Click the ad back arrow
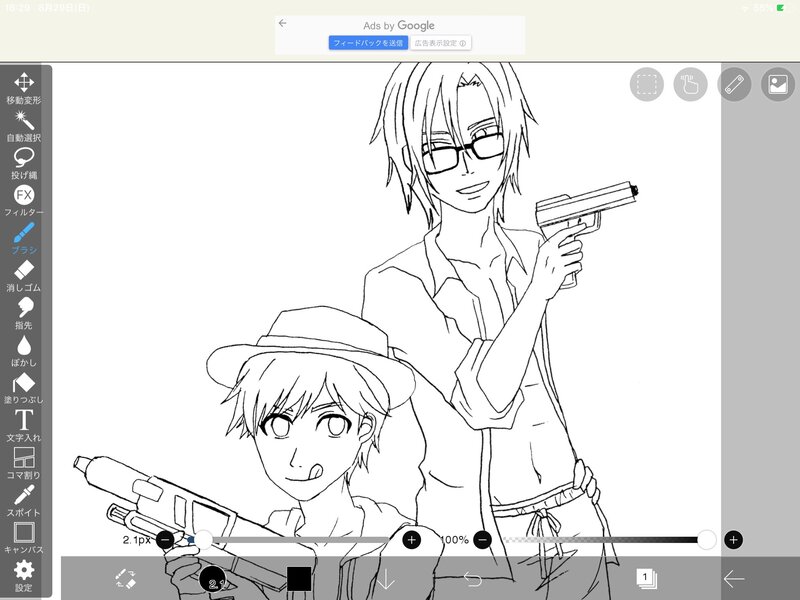 [x=283, y=23]
